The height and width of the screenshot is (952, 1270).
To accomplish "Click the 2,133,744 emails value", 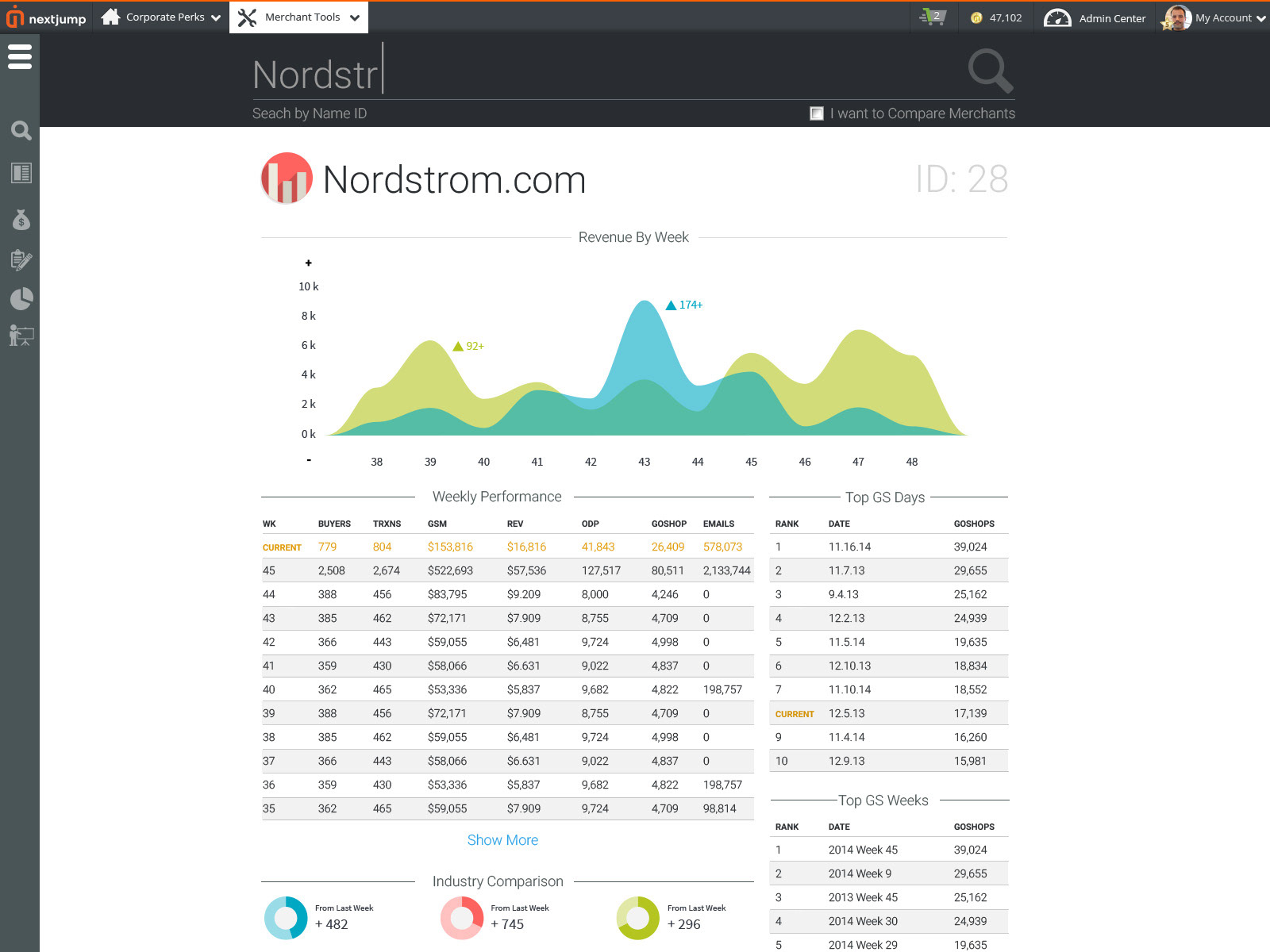I will pyautogui.click(x=727, y=570).
